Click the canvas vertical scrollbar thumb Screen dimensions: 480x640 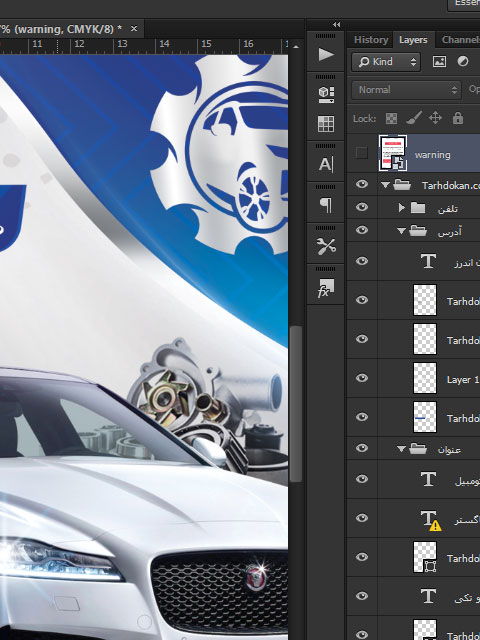tap(296, 403)
